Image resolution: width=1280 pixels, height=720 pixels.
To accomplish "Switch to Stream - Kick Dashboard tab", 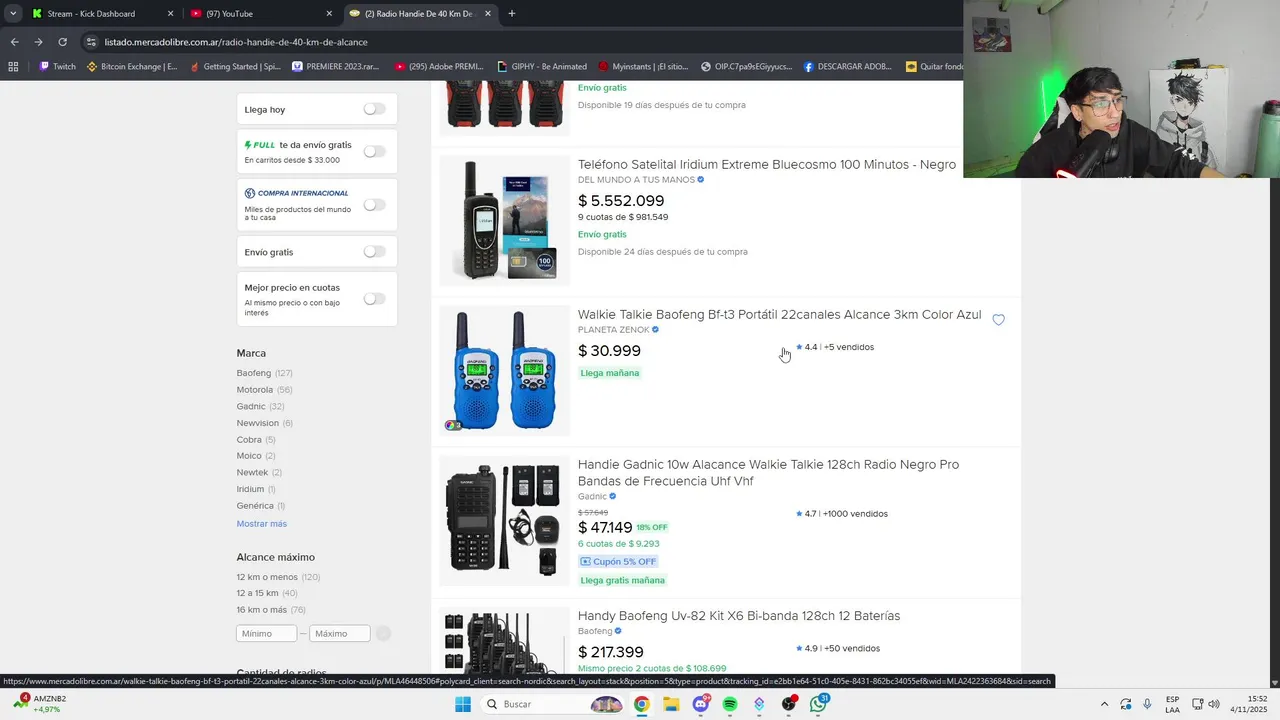I will click(x=102, y=14).
